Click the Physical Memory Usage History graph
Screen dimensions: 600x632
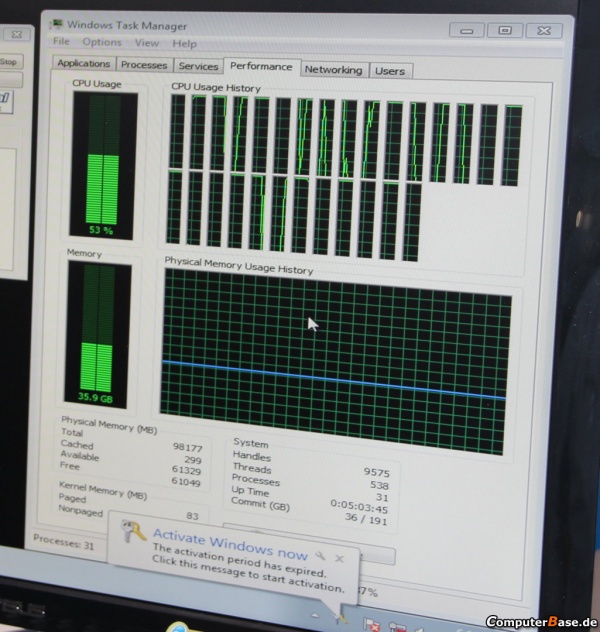(x=336, y=362)
